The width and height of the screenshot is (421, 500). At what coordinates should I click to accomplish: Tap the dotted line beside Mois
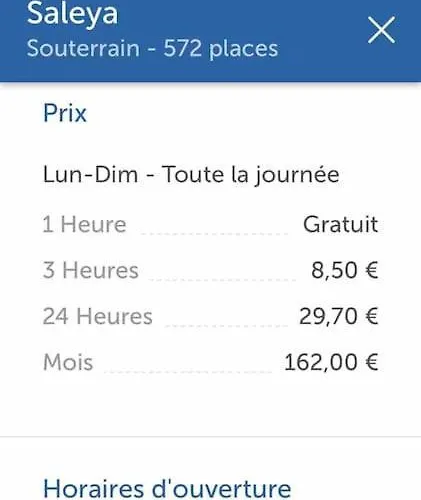[188, 371]
